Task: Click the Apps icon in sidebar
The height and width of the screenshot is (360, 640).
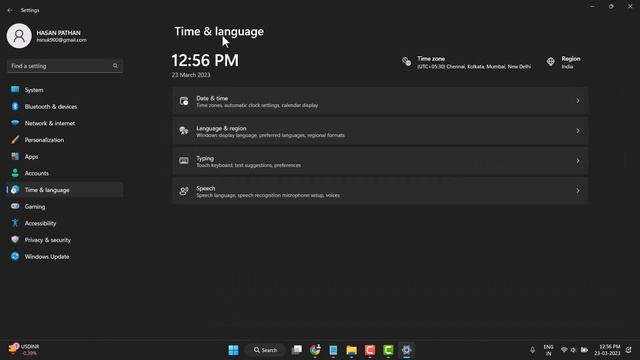Action: [x=15, y=156]
